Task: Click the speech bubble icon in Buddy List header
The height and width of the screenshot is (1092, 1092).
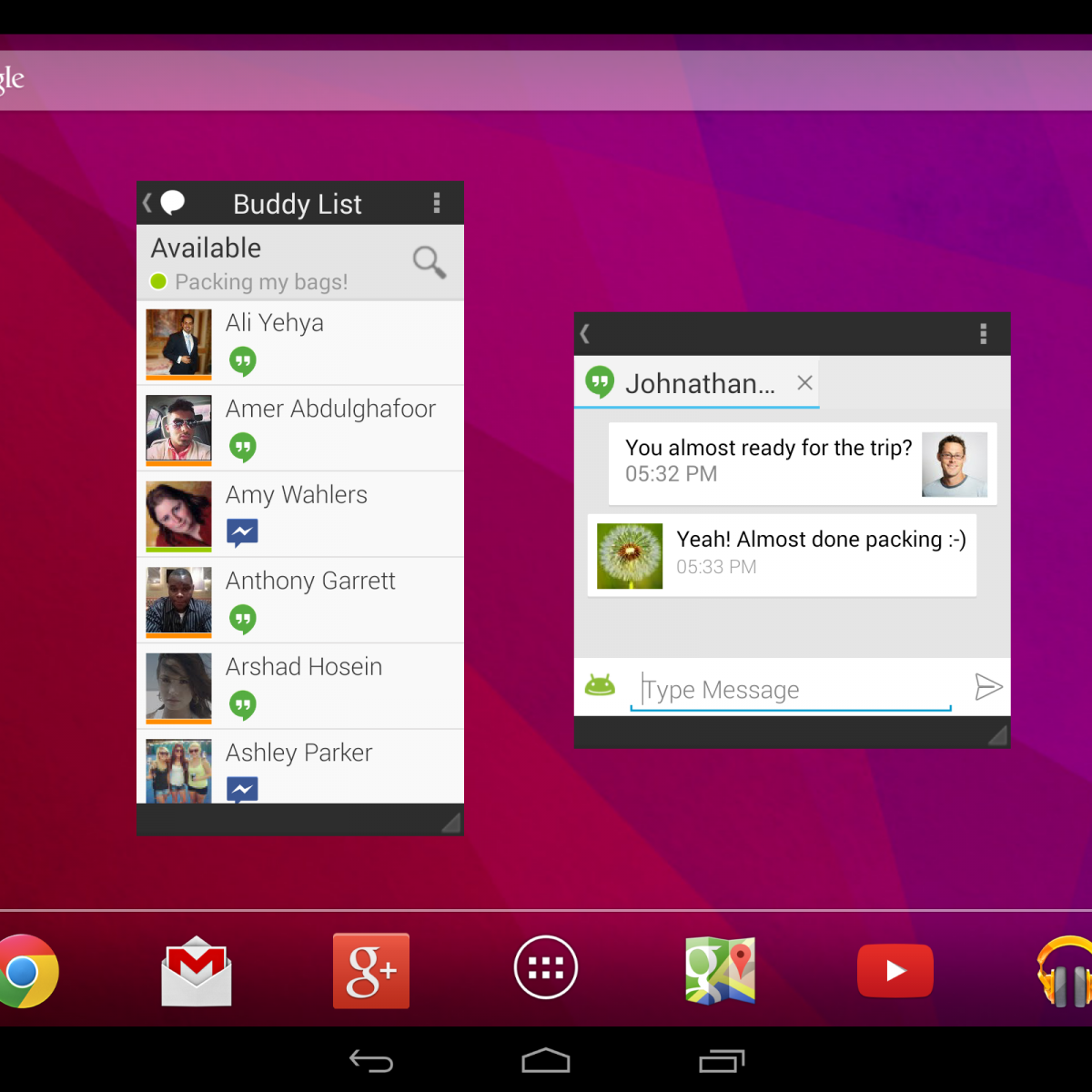Action: [x=172, y=203]
